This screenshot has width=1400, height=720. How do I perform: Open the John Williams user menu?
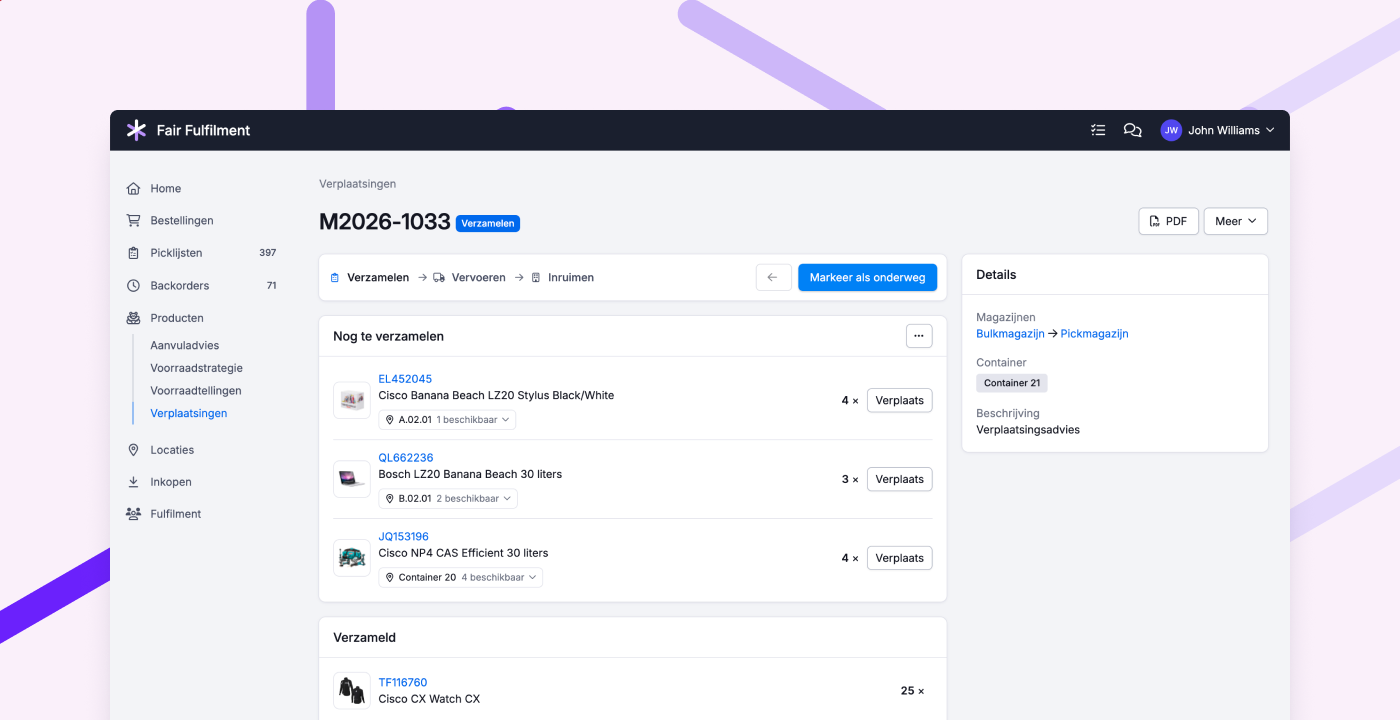pyautogui.click(x=1217, y=130)
